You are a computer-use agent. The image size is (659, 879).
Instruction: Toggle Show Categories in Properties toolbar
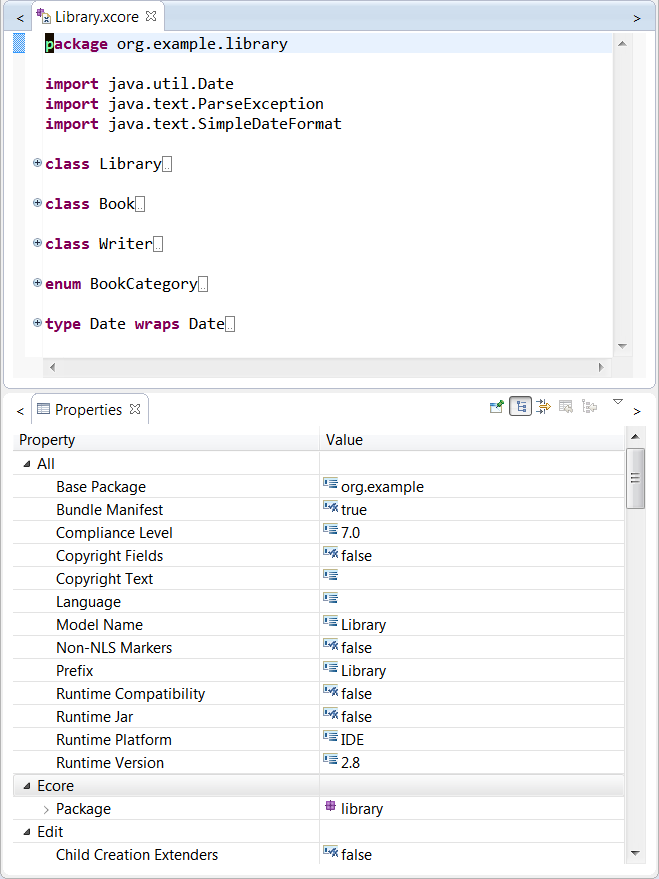(x=520, y=406)
